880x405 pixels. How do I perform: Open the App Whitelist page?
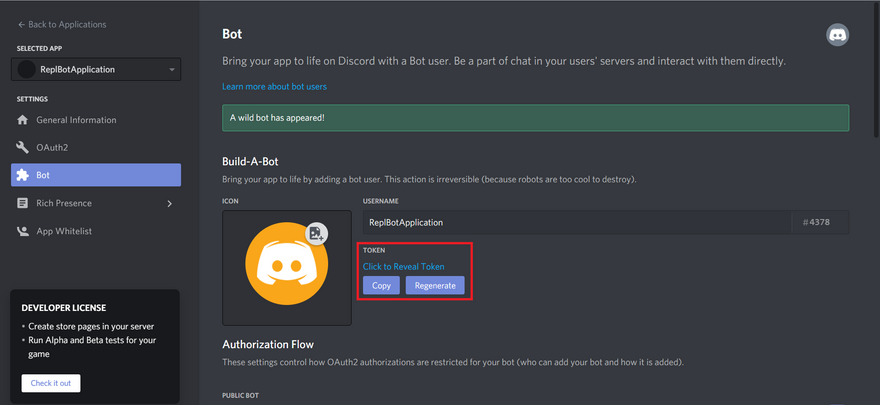(64, 231)
